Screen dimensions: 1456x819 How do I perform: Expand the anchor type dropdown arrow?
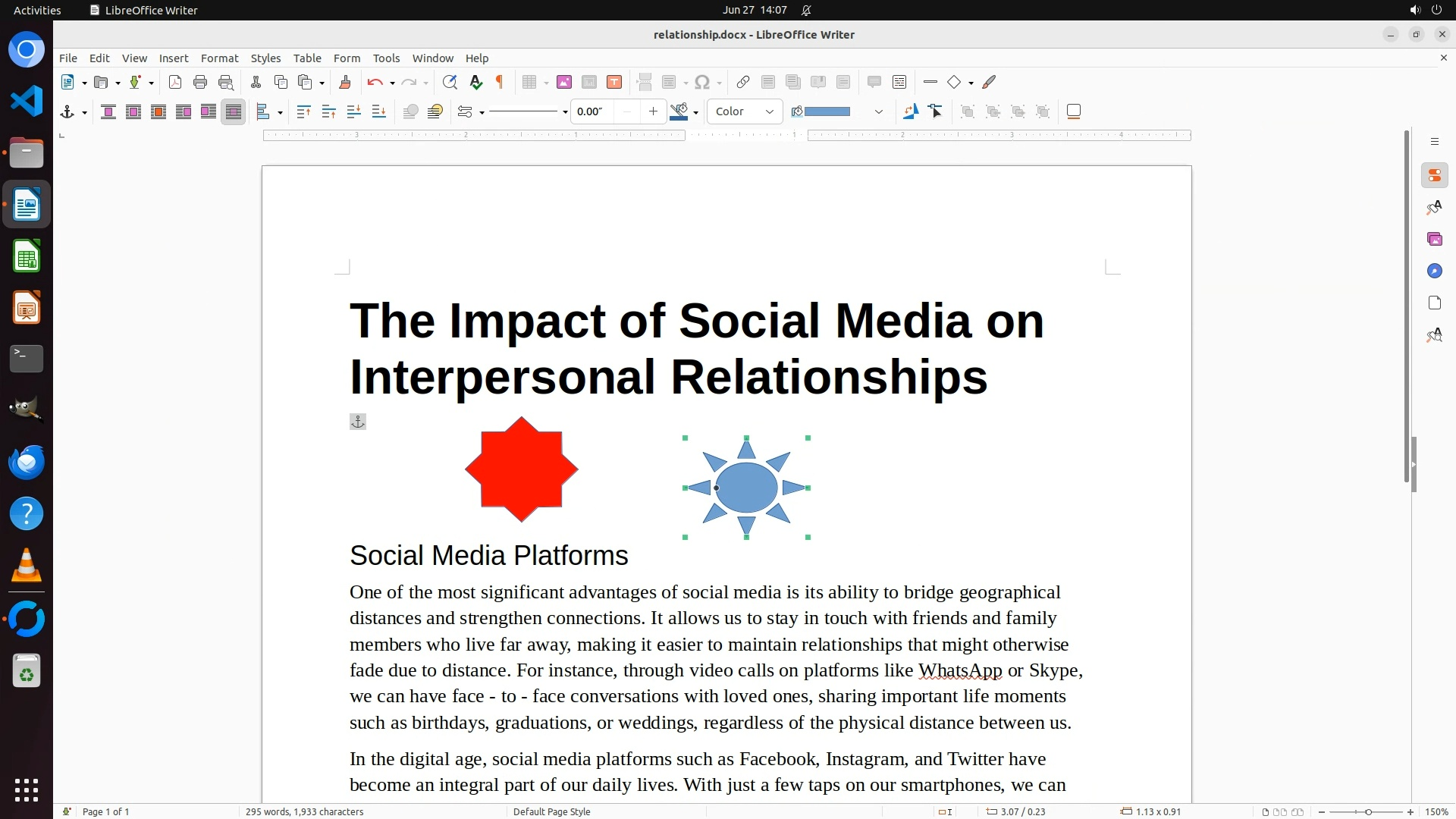click(x=84, y=112)
